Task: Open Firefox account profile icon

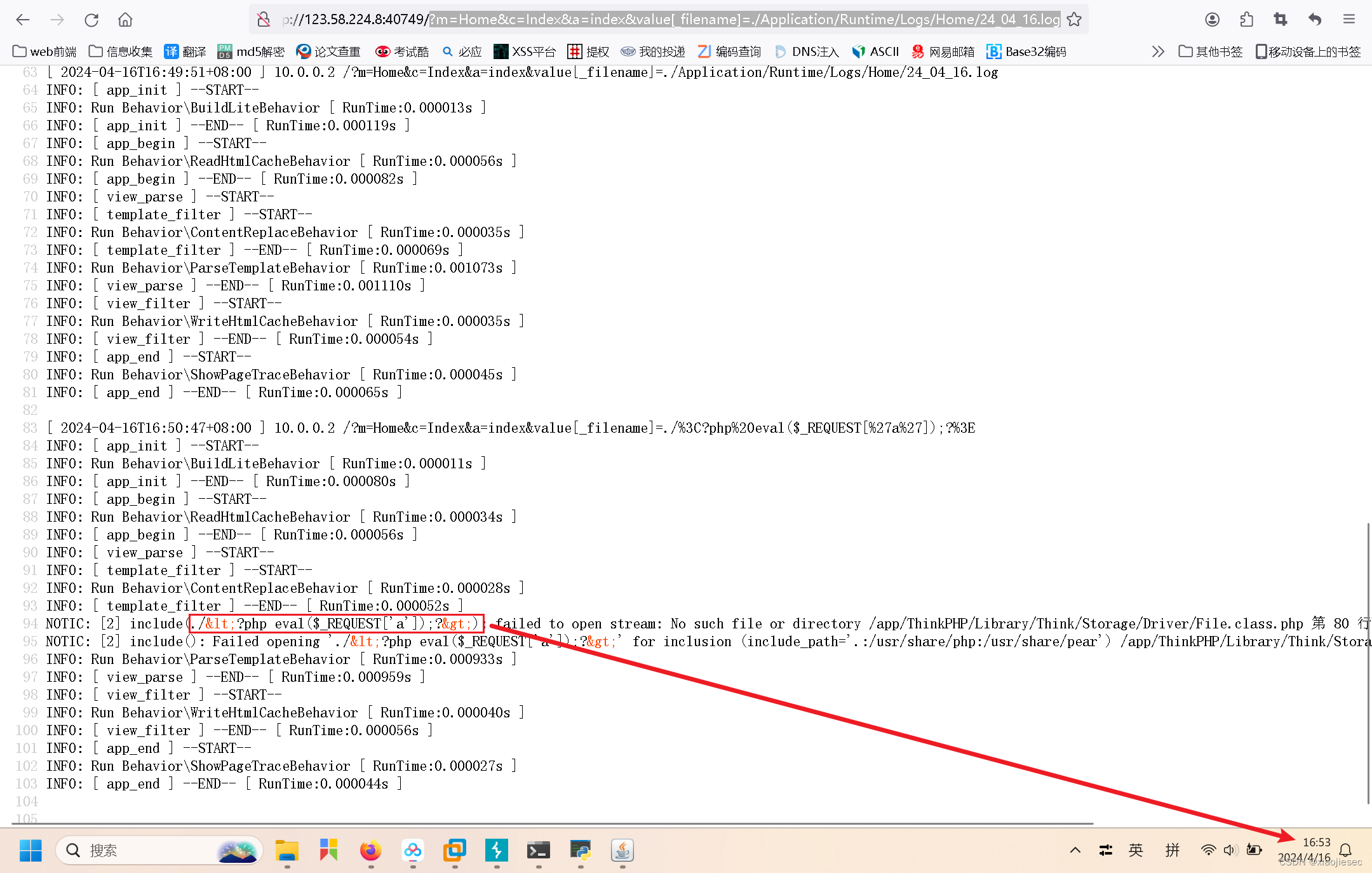Action: pyautogui.click(x=1212, y=20)
